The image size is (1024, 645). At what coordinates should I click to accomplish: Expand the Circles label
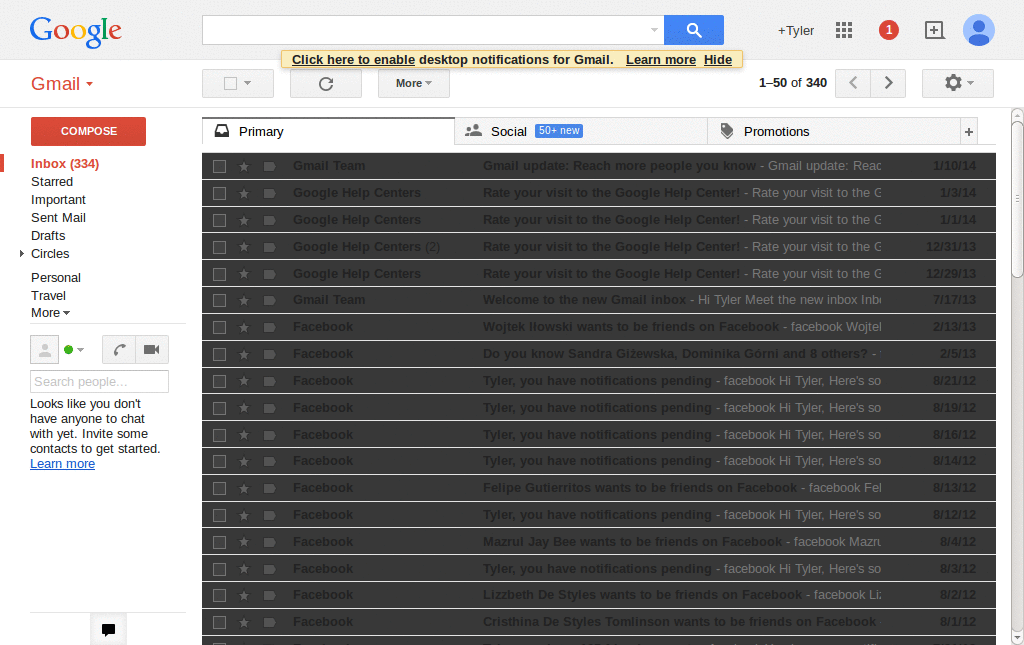point(22,253)
